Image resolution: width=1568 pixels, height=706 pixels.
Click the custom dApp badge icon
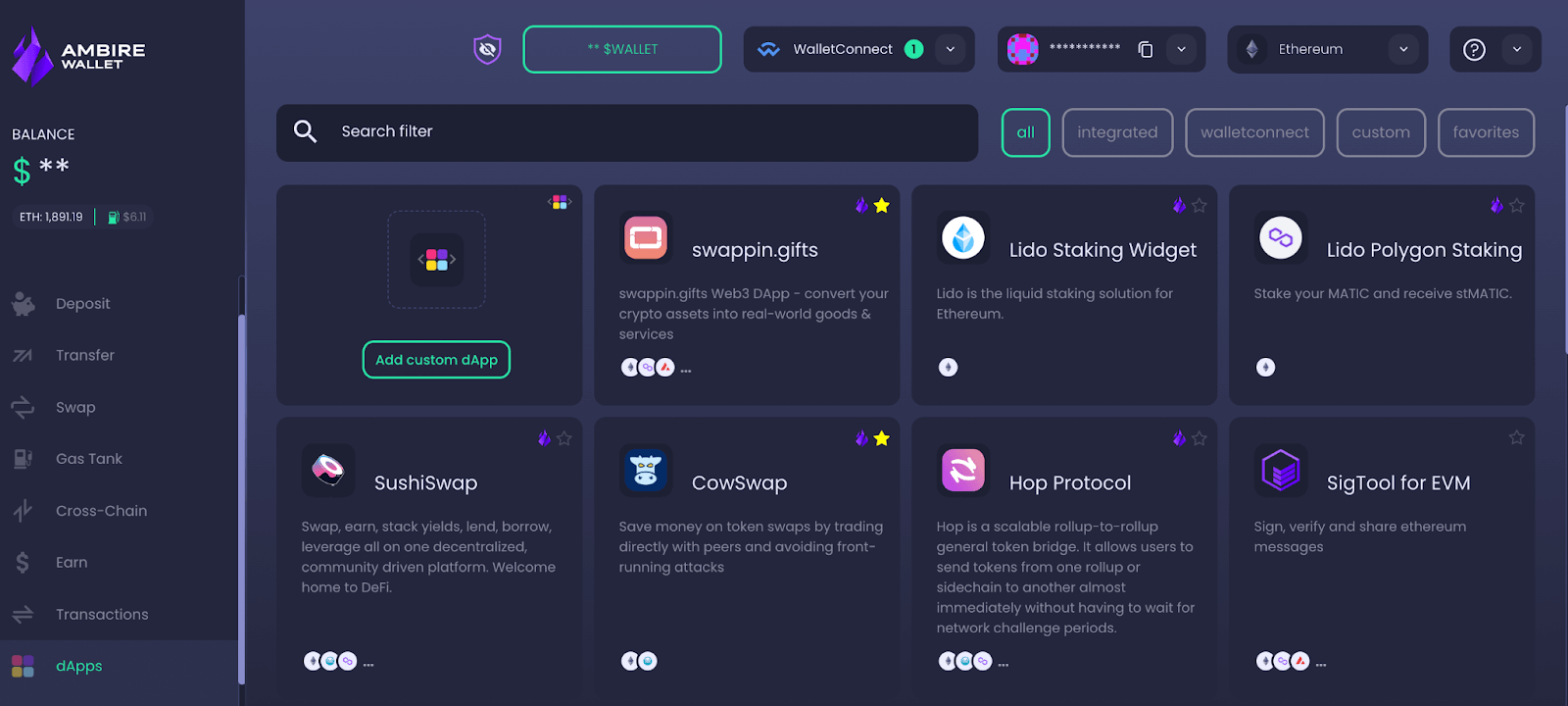(x=560, y=202)
